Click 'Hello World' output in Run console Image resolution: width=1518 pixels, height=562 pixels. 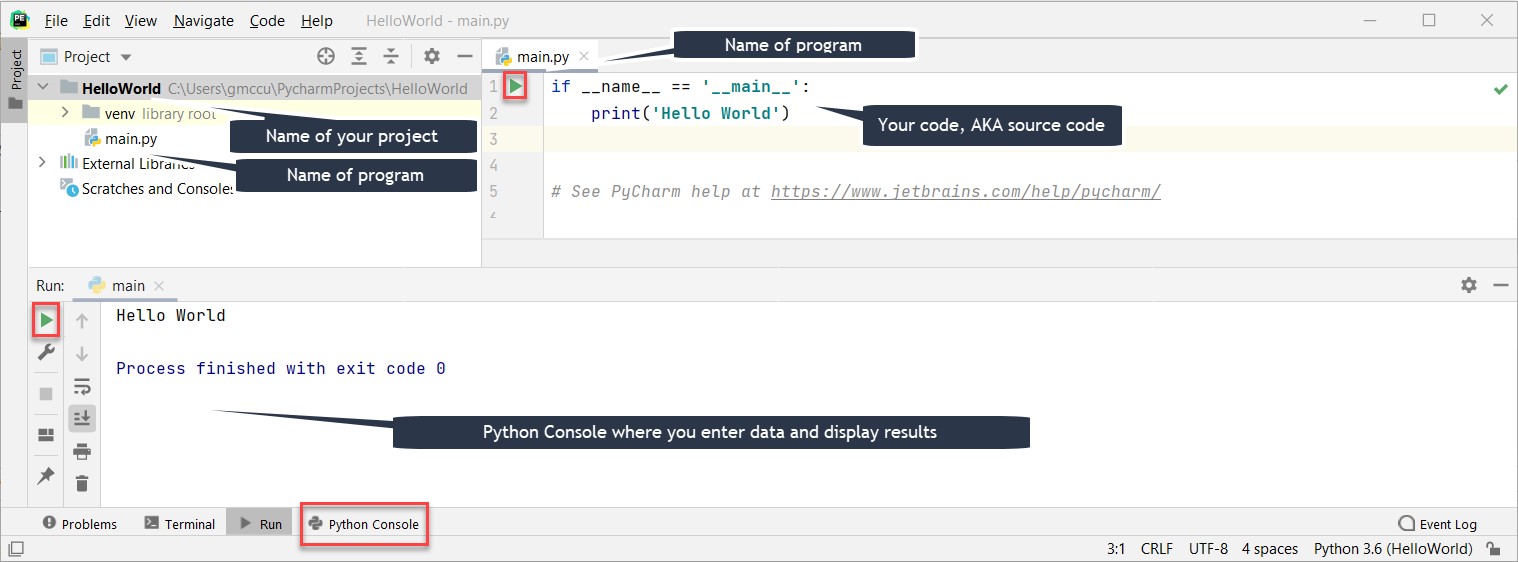pyautogui.click(x=171, y=315)
